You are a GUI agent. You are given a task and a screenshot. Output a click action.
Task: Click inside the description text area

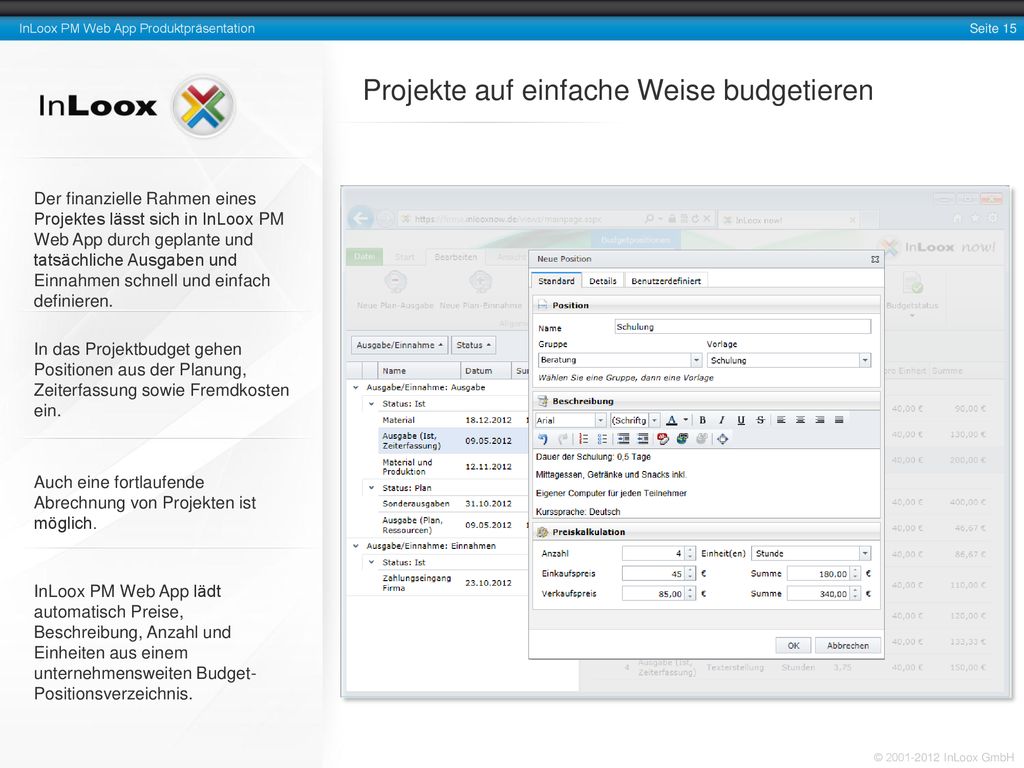pyautogui.click(x=707, y=484)
